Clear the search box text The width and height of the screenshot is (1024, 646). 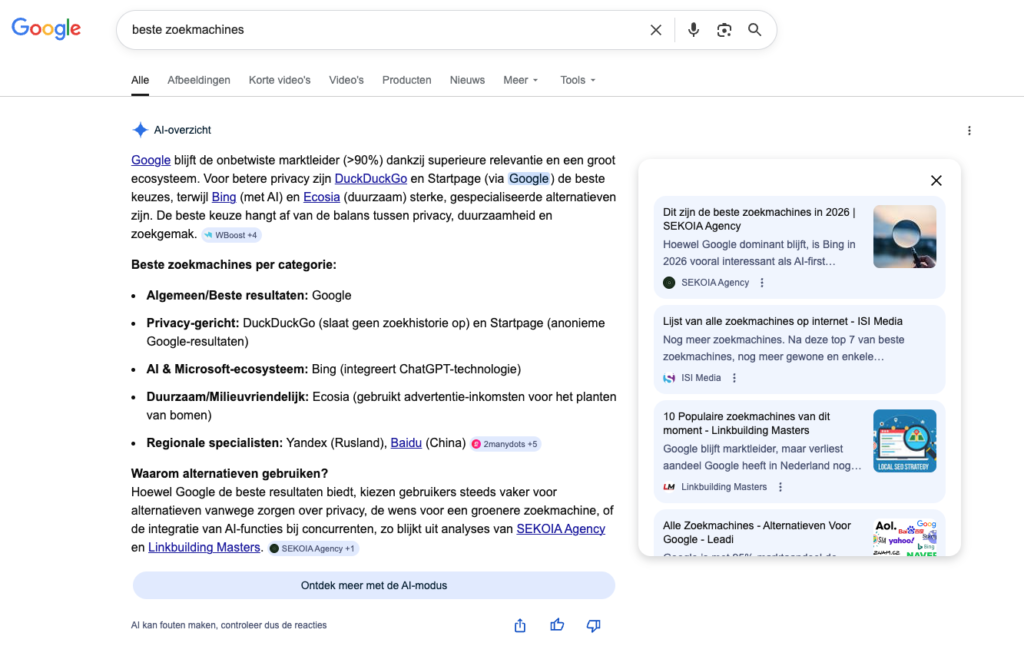656,30
